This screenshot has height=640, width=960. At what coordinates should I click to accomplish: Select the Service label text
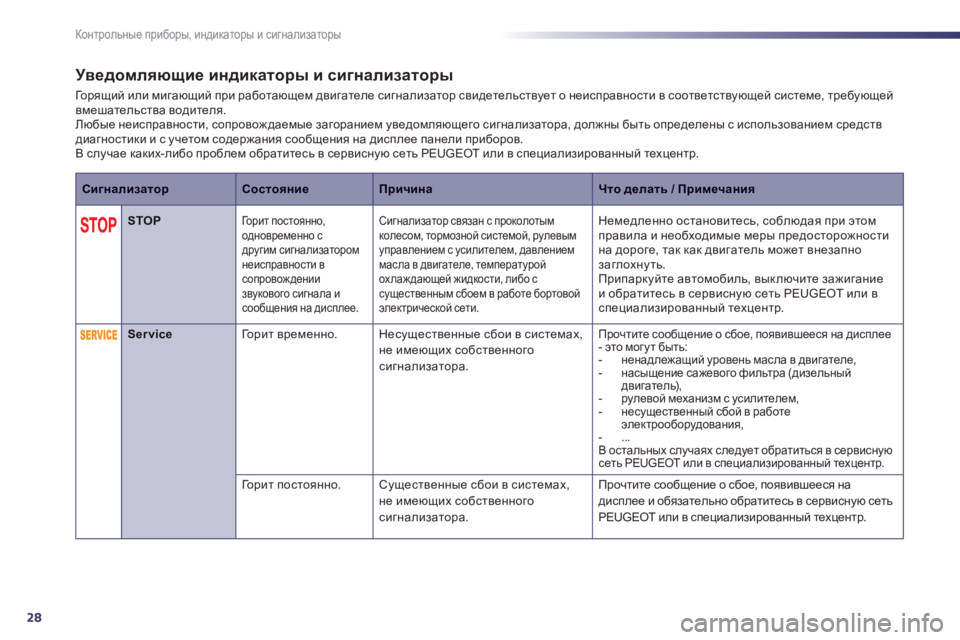150,334
